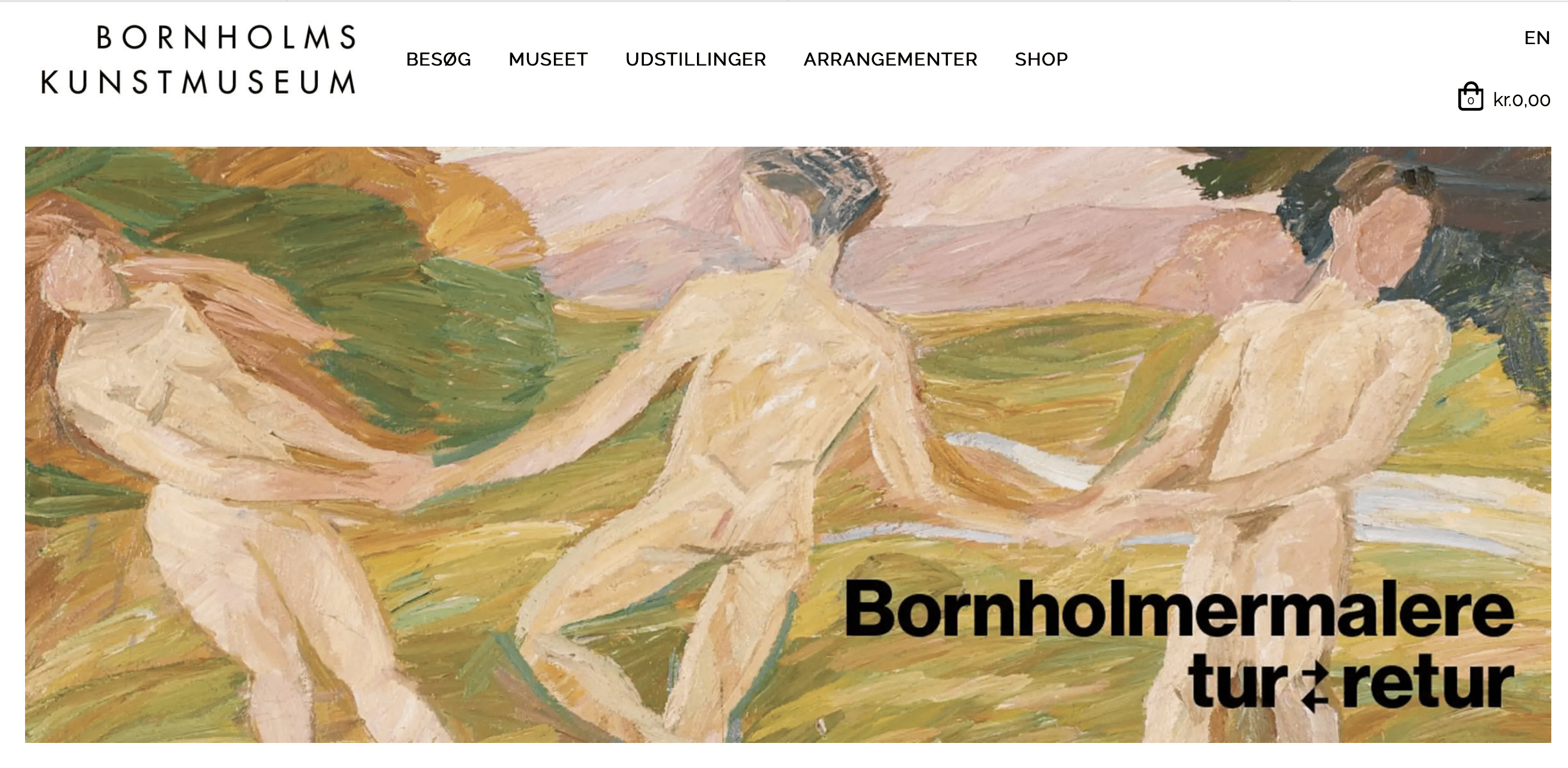Click the zero item count on cart bag
1568x768 pixels.
(x=1471, y=101)
